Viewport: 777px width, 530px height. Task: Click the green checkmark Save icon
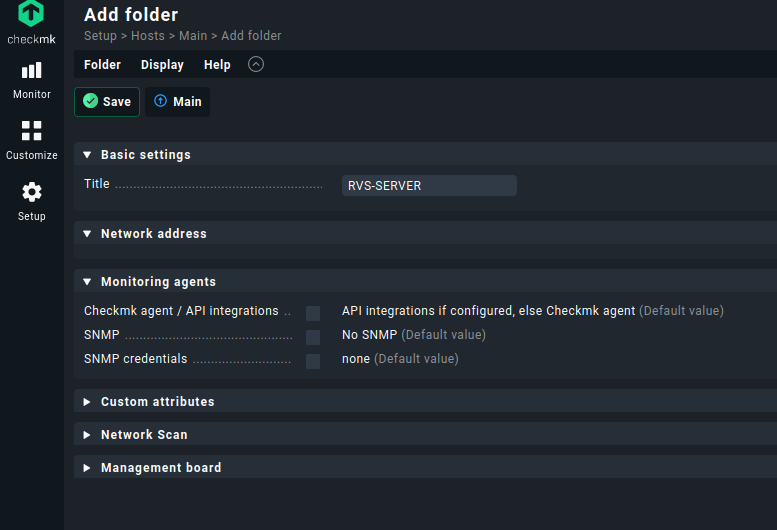(91, 101)
